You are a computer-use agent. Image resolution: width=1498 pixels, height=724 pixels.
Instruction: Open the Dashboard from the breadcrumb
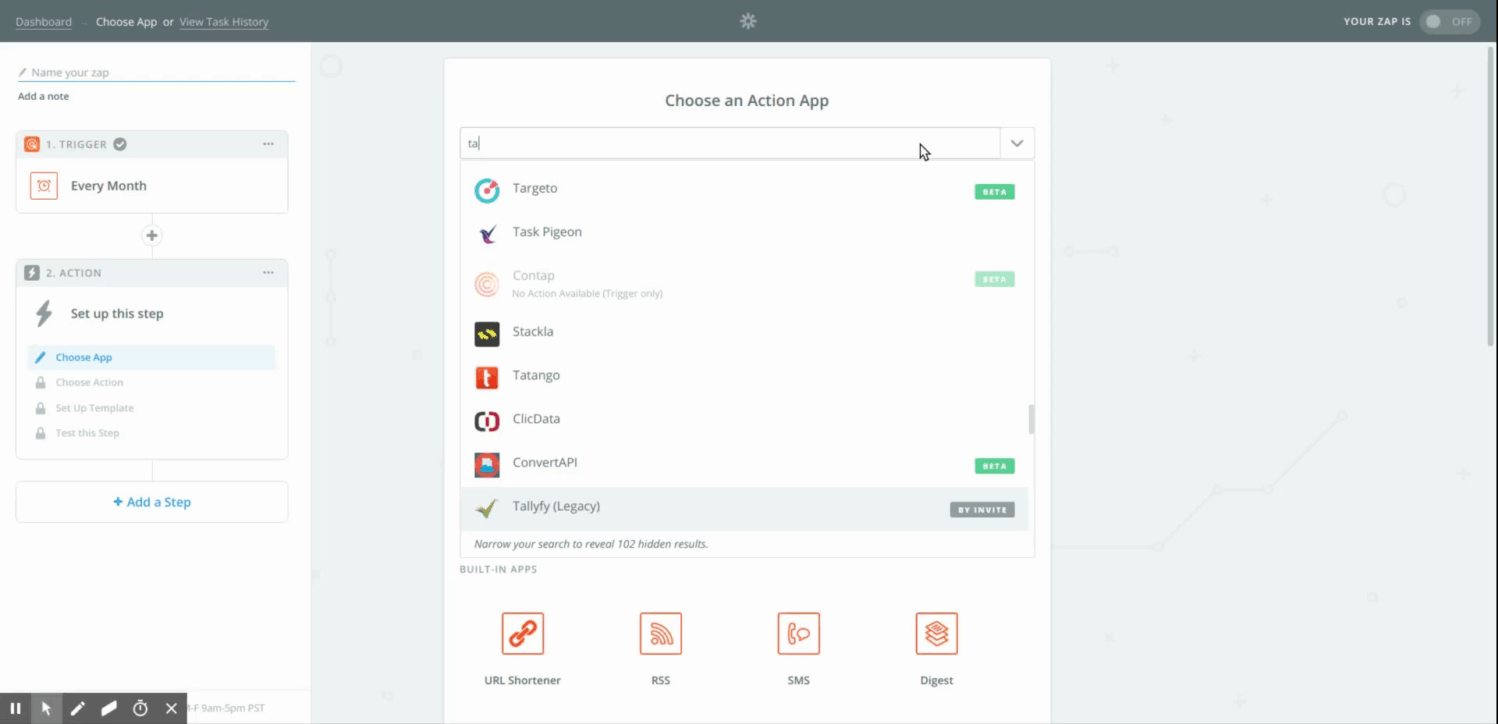pyautogui.click(x=43, y=21)
